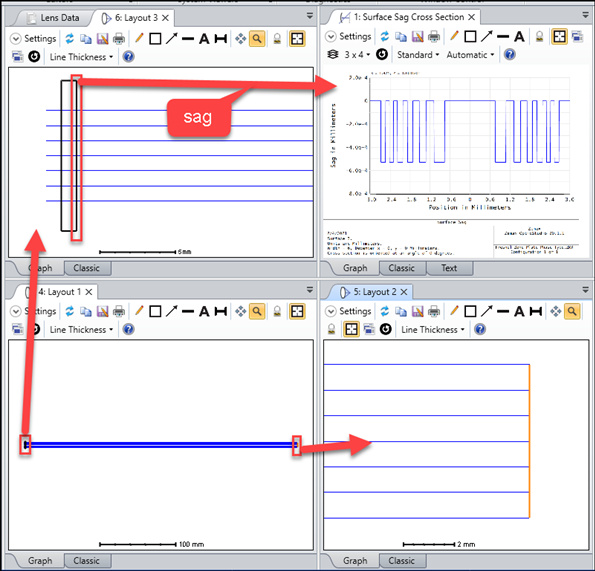The width and height of the screenshot is (595, 571).
Task: Refresh the Layout 3 window
Action: [69, 39]
